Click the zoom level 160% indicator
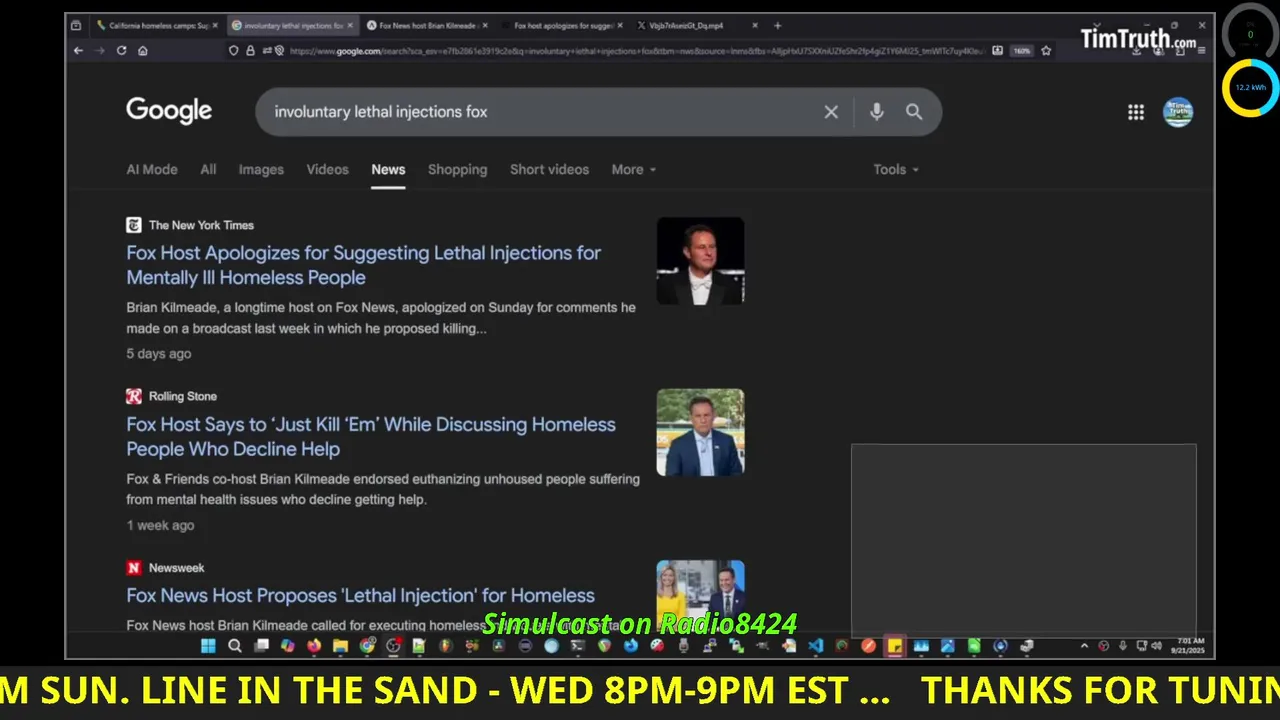Image resolution: width=1280 pixels, height=720 pixels. click(x=1021, y=51)
